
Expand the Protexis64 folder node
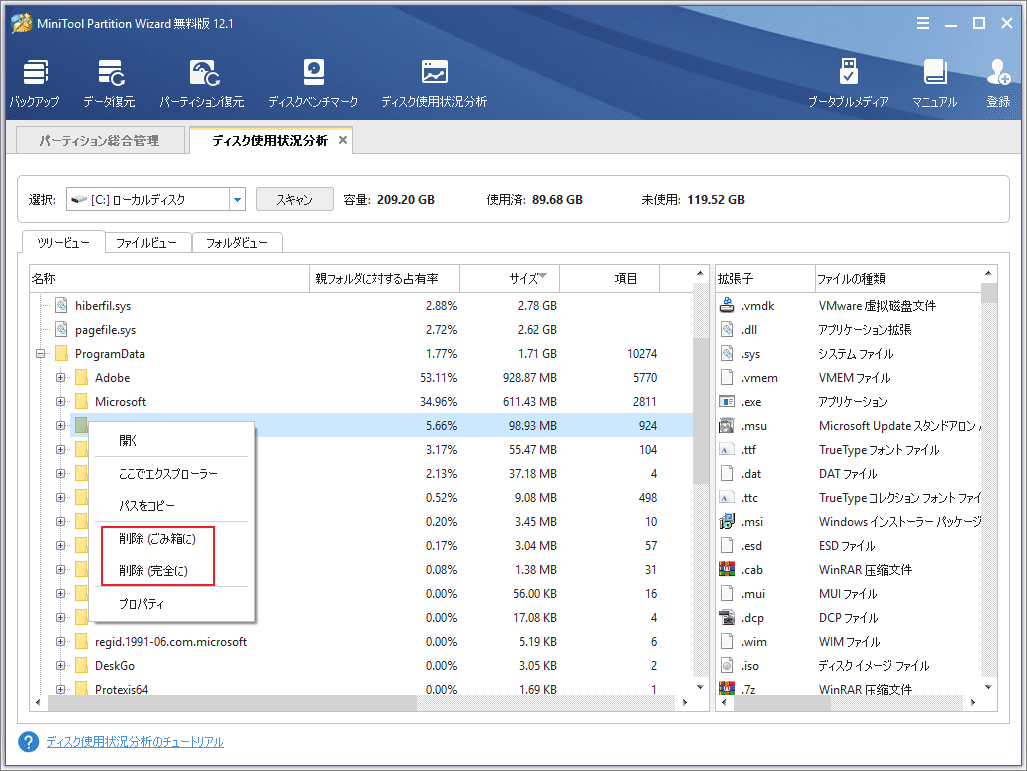click(61, 689)
